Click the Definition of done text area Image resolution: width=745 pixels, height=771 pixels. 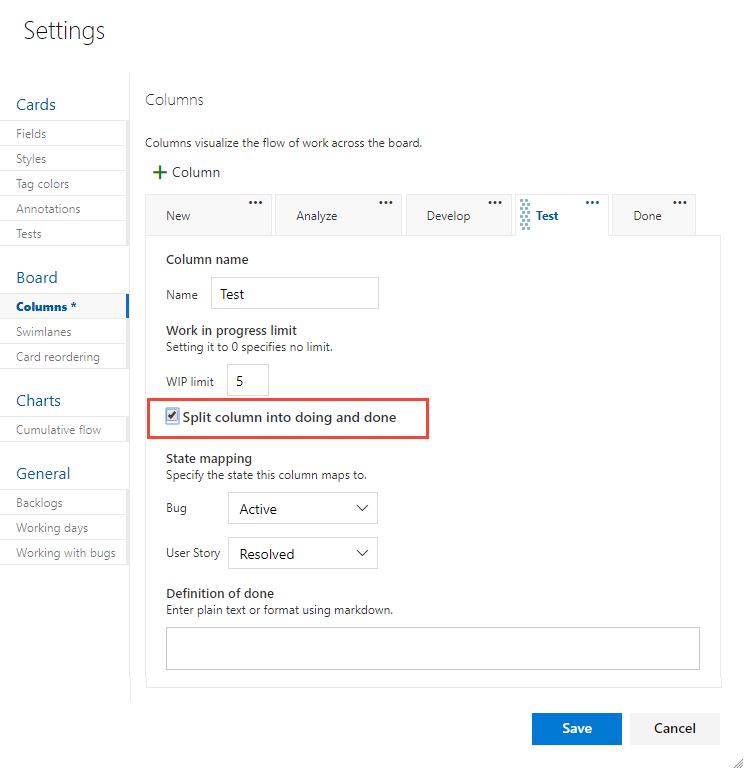tap(433, 648)
